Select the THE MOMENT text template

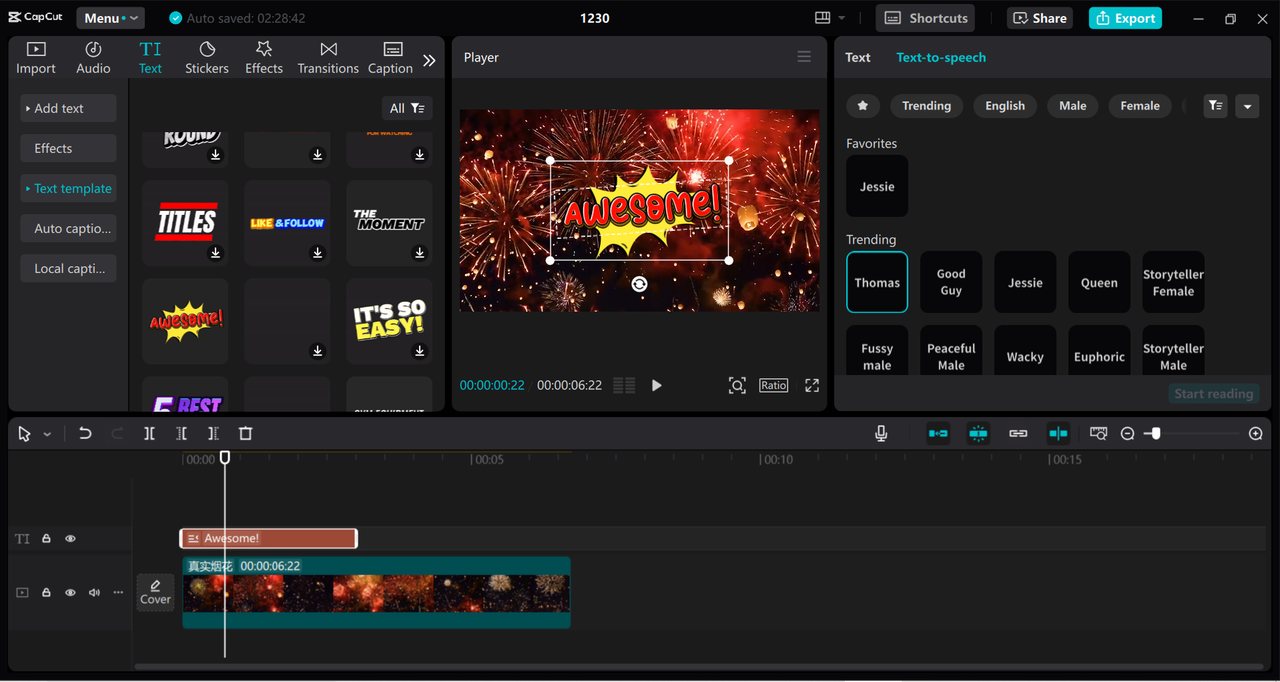[x=389, y=222]
